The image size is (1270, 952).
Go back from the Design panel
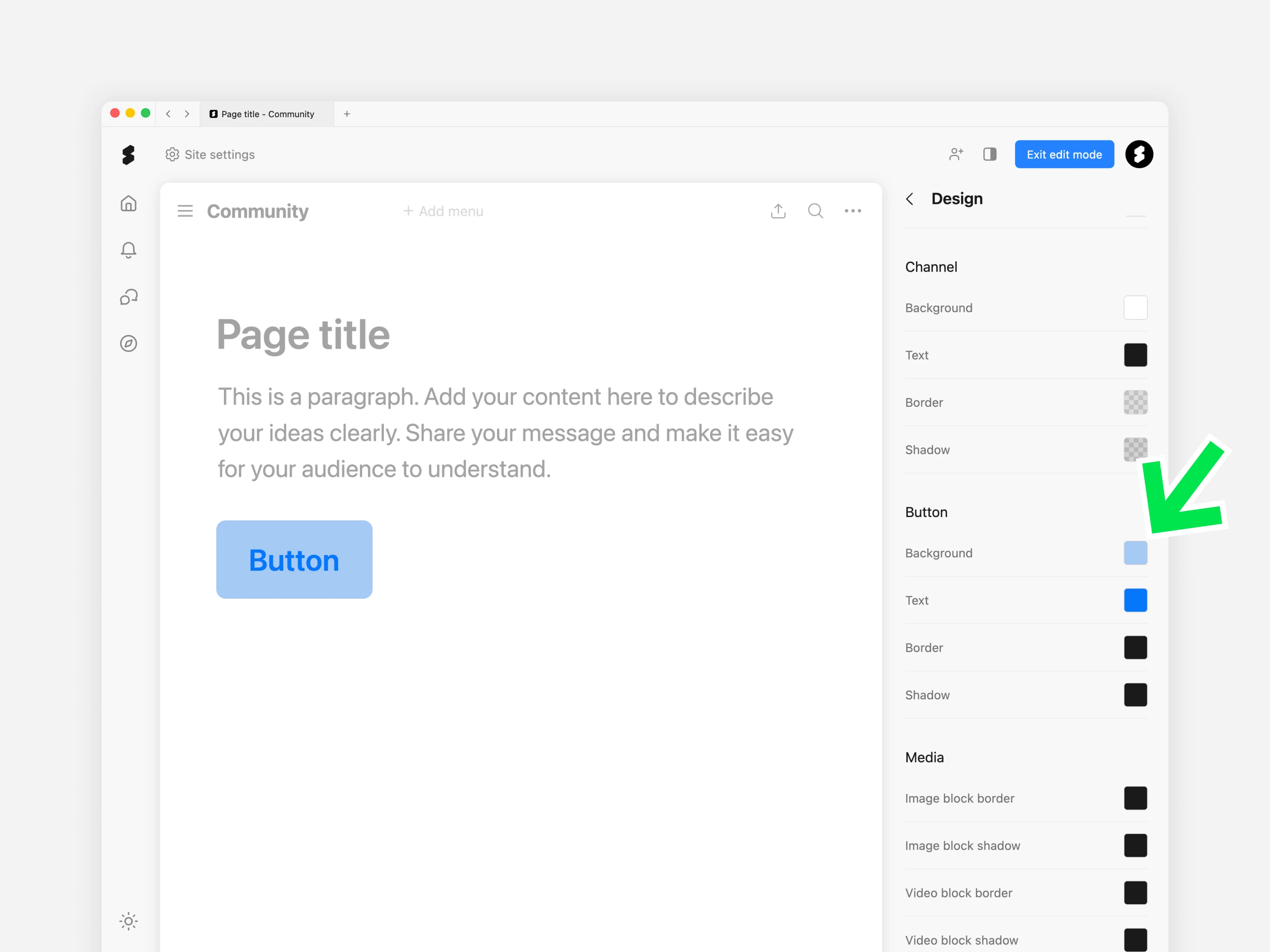tap(910, 199)
